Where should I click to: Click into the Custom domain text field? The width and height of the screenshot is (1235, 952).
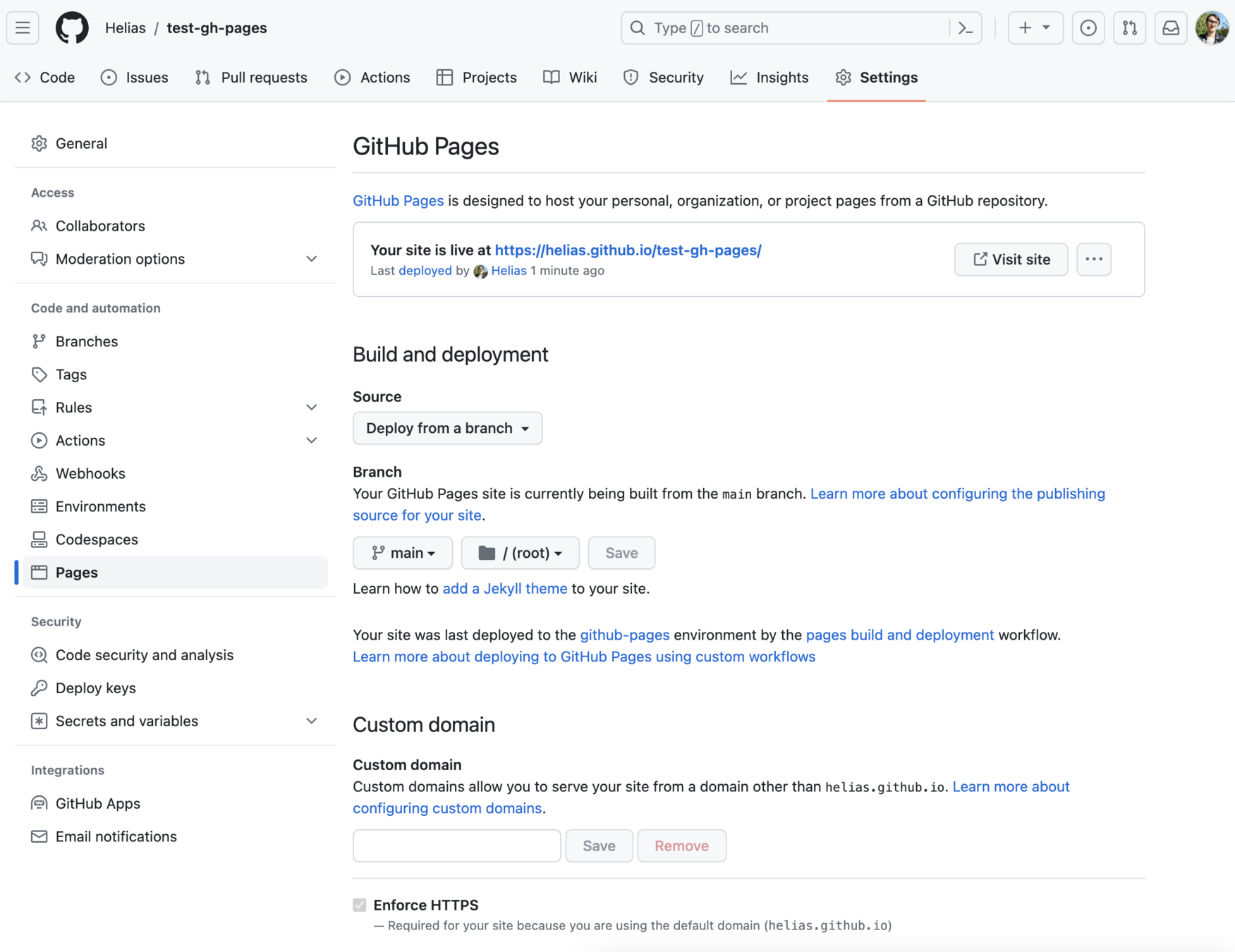point(457,846)
